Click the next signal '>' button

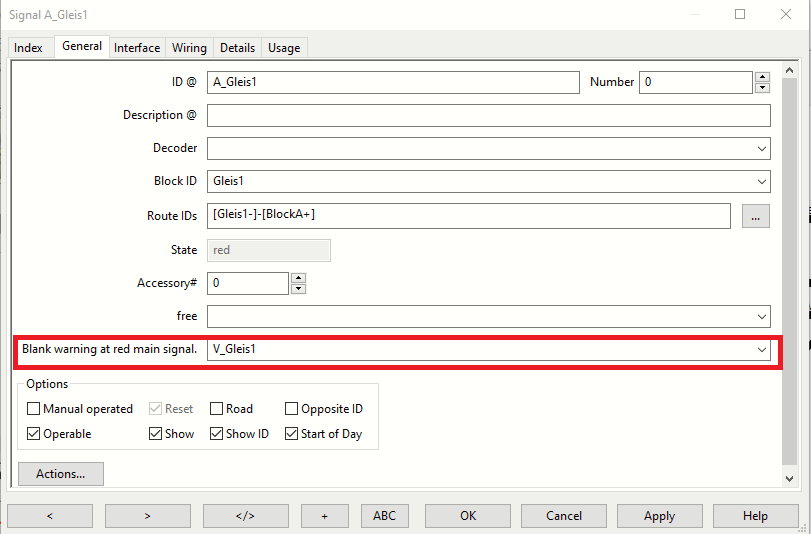coord(147,516)
